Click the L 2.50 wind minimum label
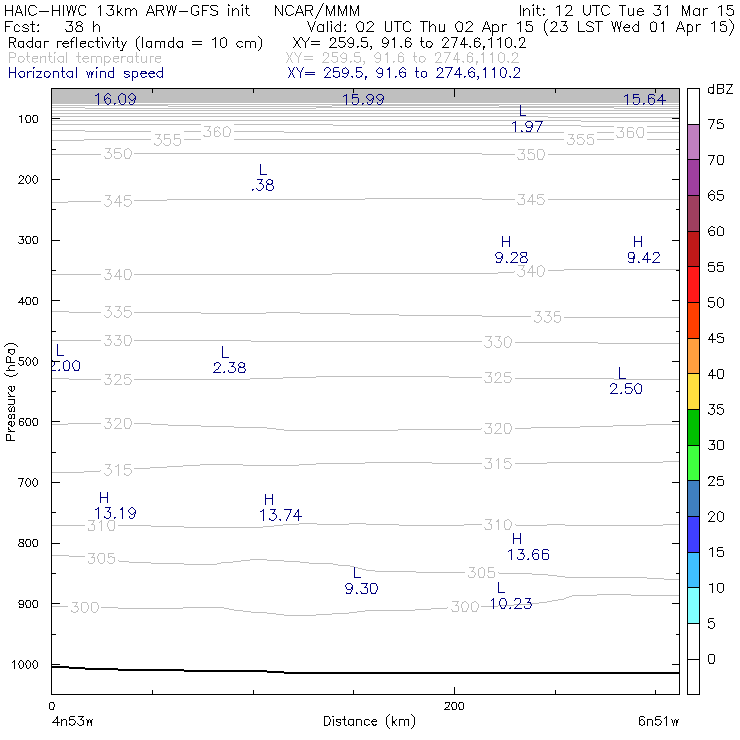Image resolution: width=740 pixels, height=740 pixels. (x=625, y=381)
